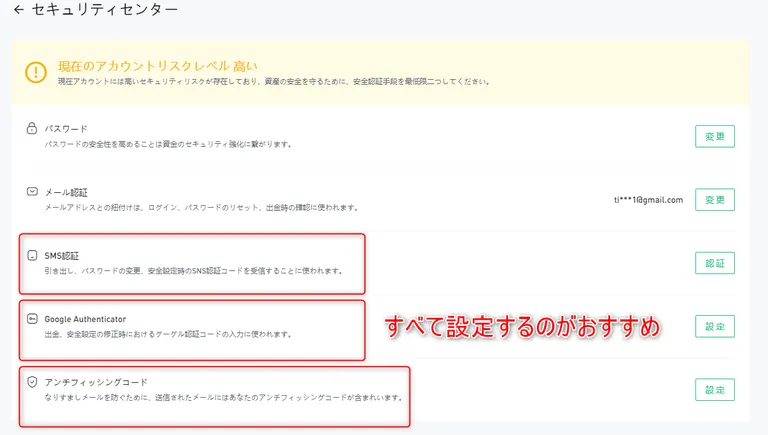Image resolution: width=768 pixels, height=435 pixels.
Task: Click the SMS認証 heading text
Action: 62,256
